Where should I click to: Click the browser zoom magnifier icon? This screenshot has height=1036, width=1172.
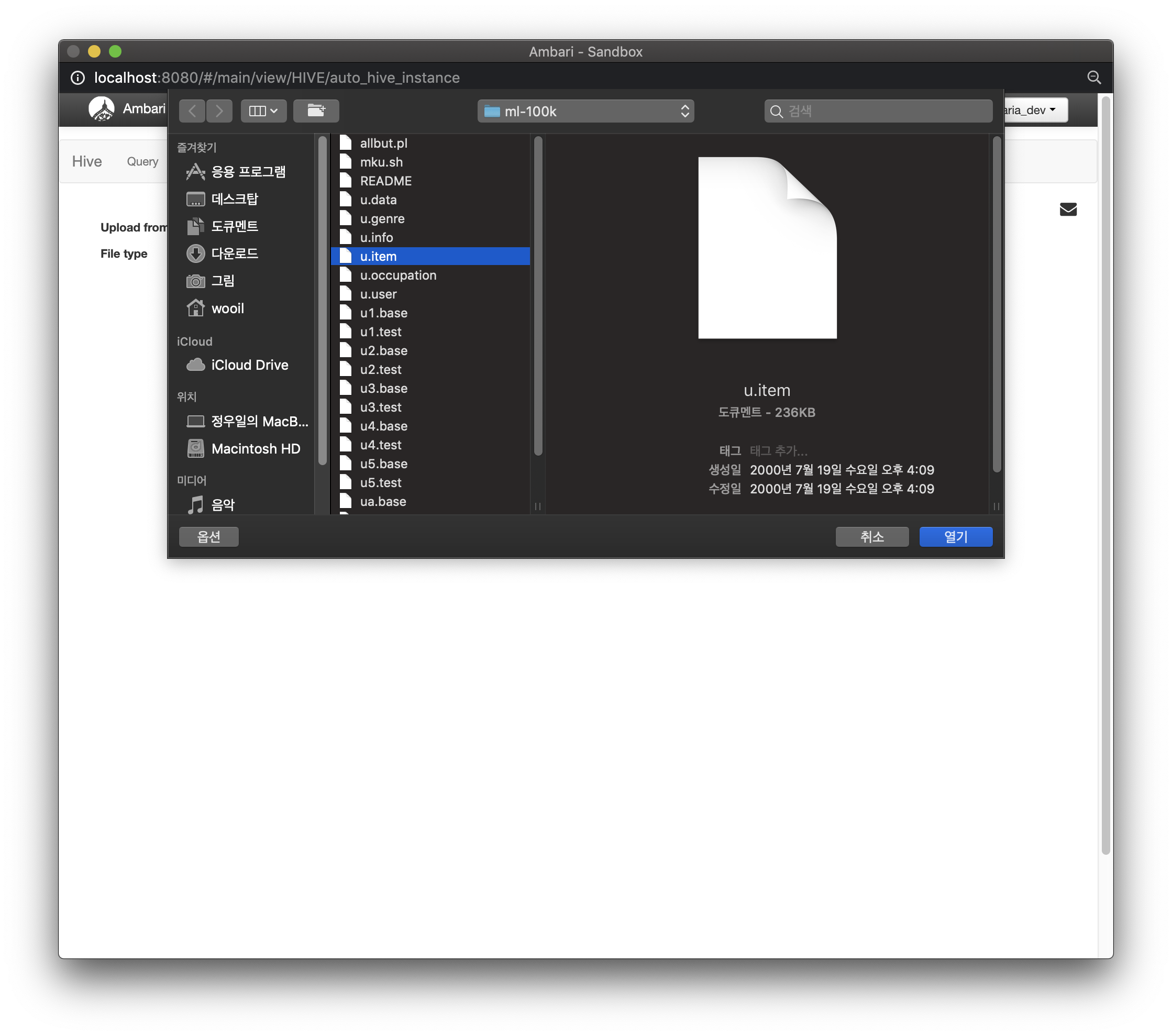pyautogui.click(x=1093, y=78)
